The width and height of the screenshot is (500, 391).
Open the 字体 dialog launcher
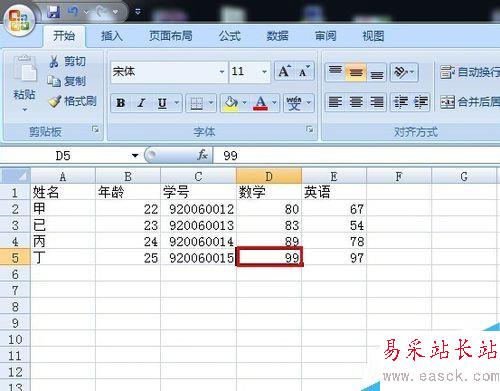(x=310, y=129)
